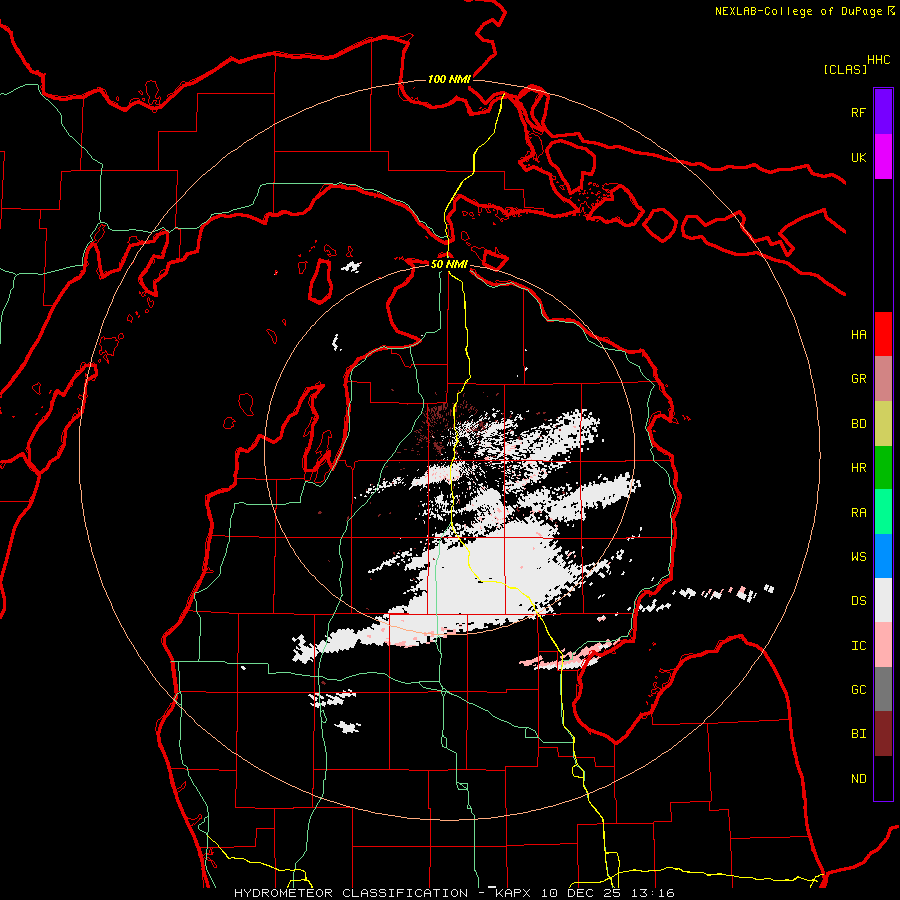Click the GC legend label
Screen dimensions: 900x900
pyautogui.click(x=858, y=690)
